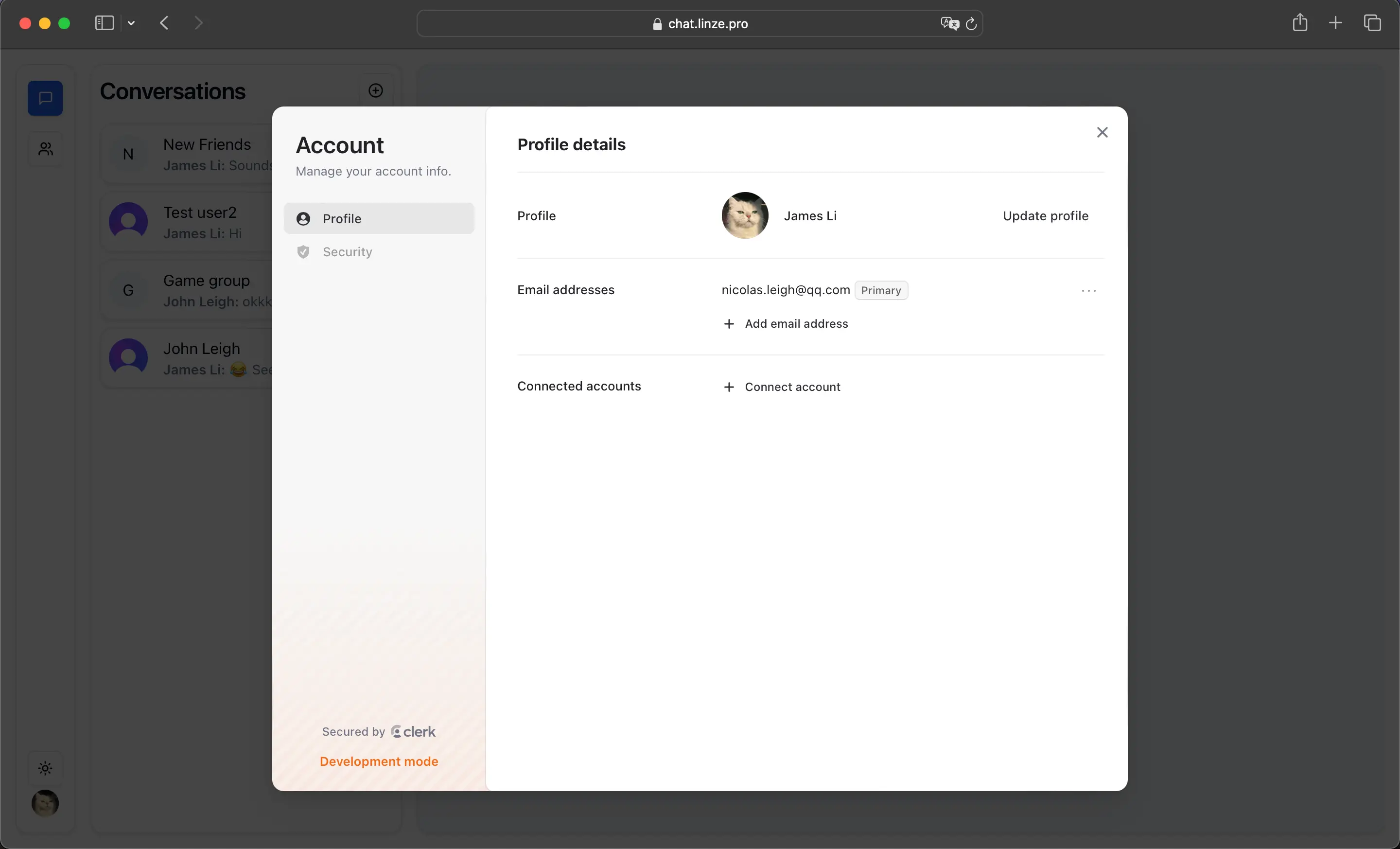Click the chat conversations sidebar icon
Viewport: 1400px width, 849px height.
point(46,98)
